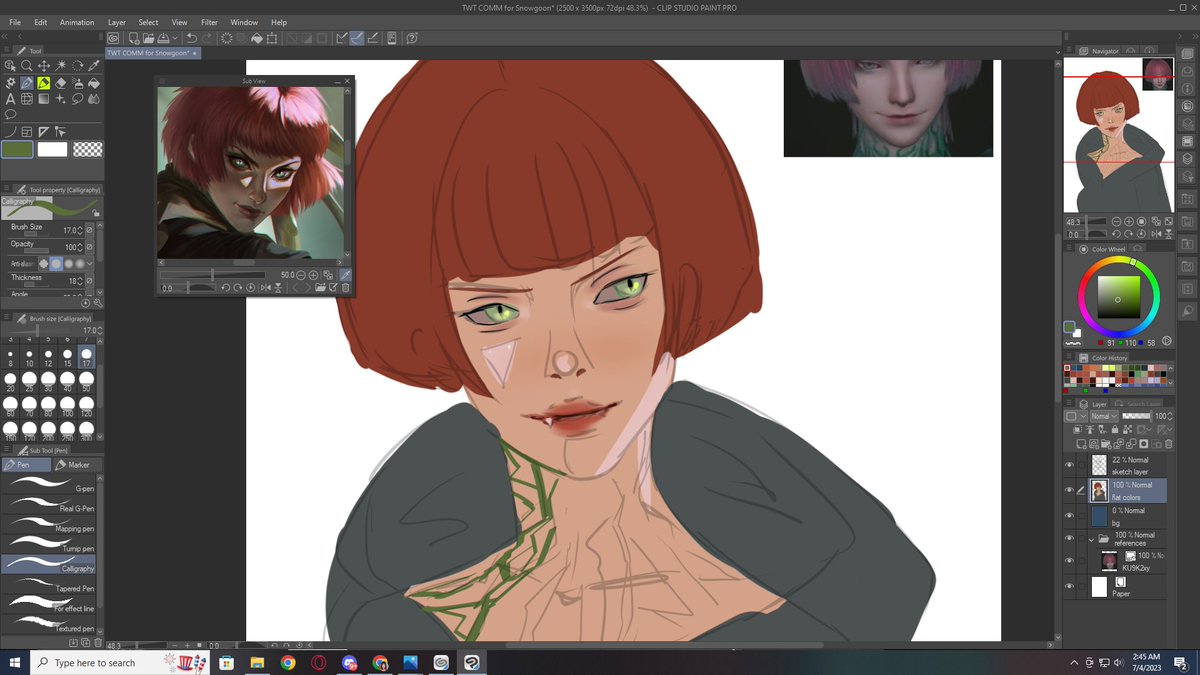Toggle visibility of the bg layer
The image size is (1200, 675).
pyautogui.click(x=1069, y=515)
